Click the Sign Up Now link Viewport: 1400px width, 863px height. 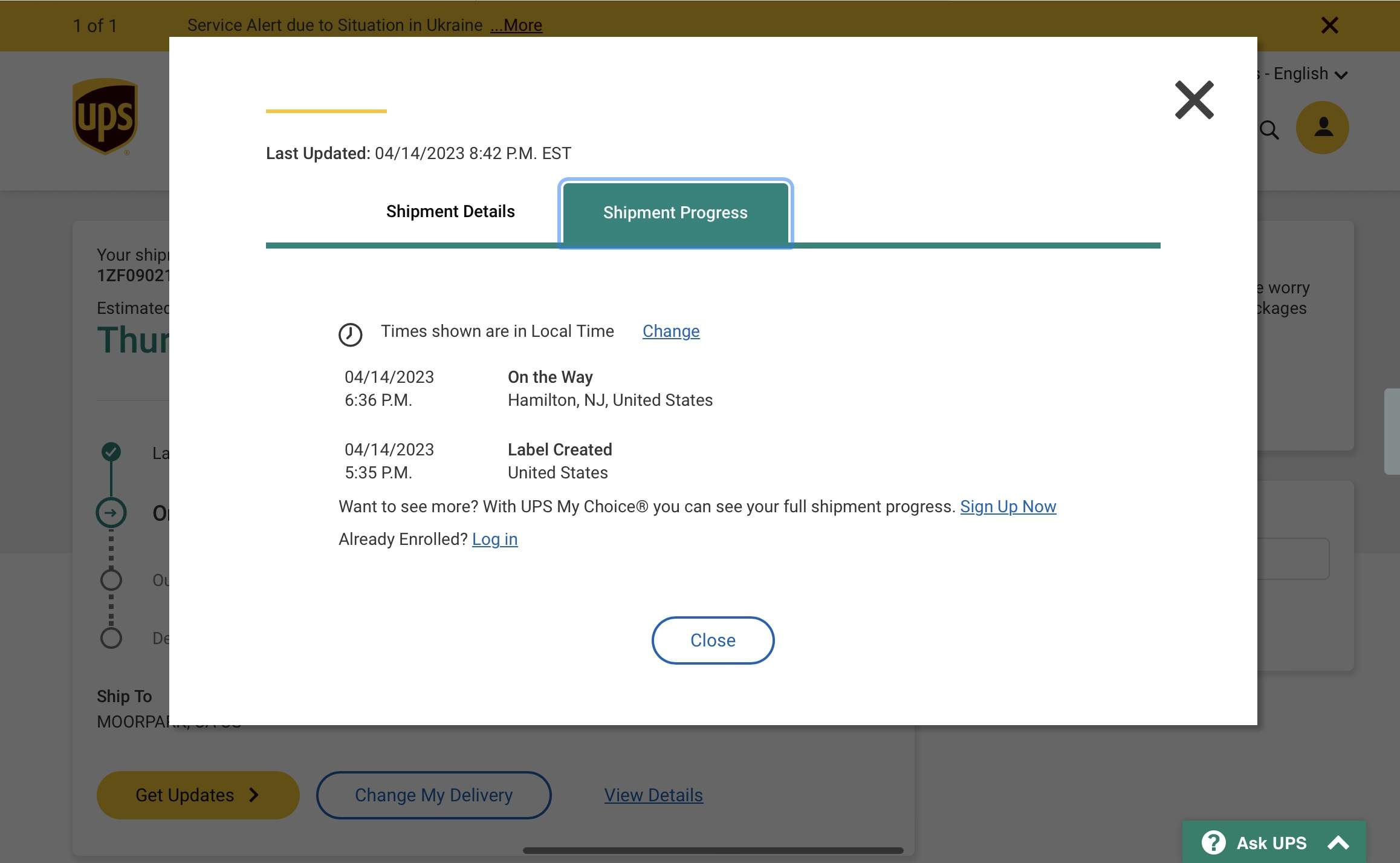1008,507
